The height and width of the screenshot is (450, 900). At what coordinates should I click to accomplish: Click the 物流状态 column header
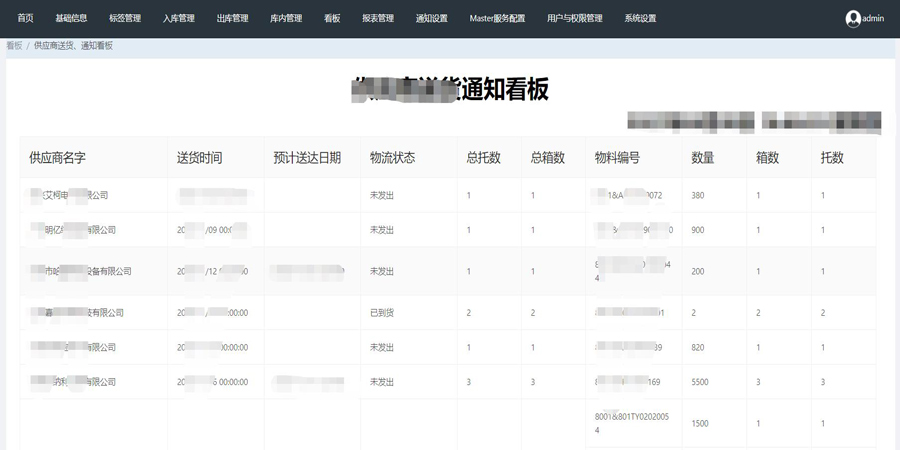(x=392, y=158)
